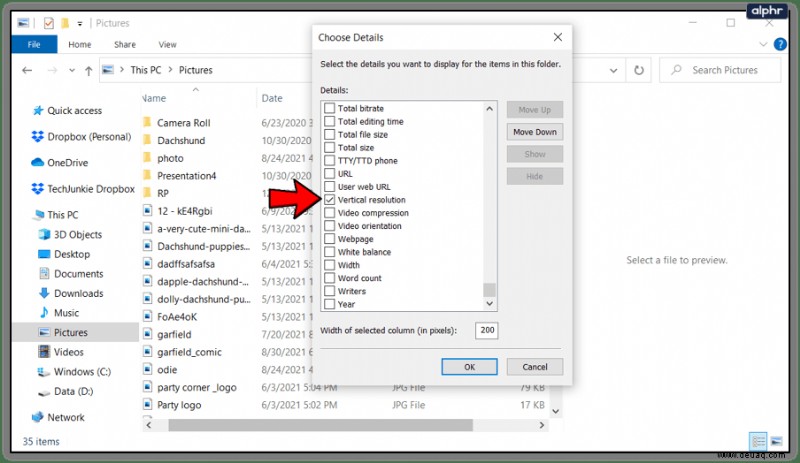Click the Properties quick access toolbar icon
Viewport: 800px width, 463px height.
point(49,23)
